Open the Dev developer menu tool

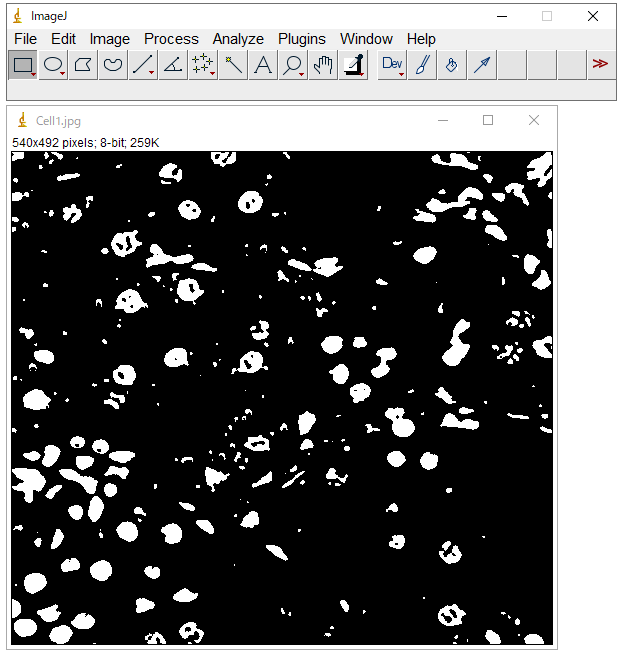(x=392, y=65)
